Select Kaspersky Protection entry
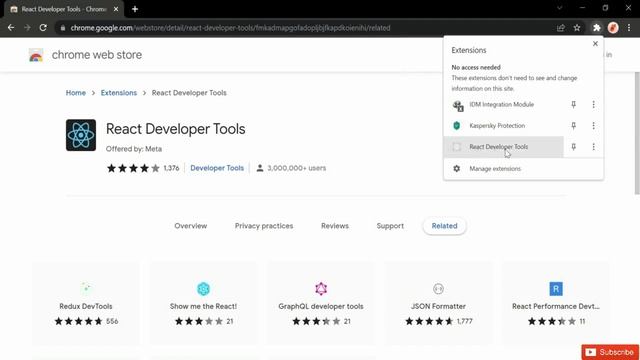 click(503, 126)
